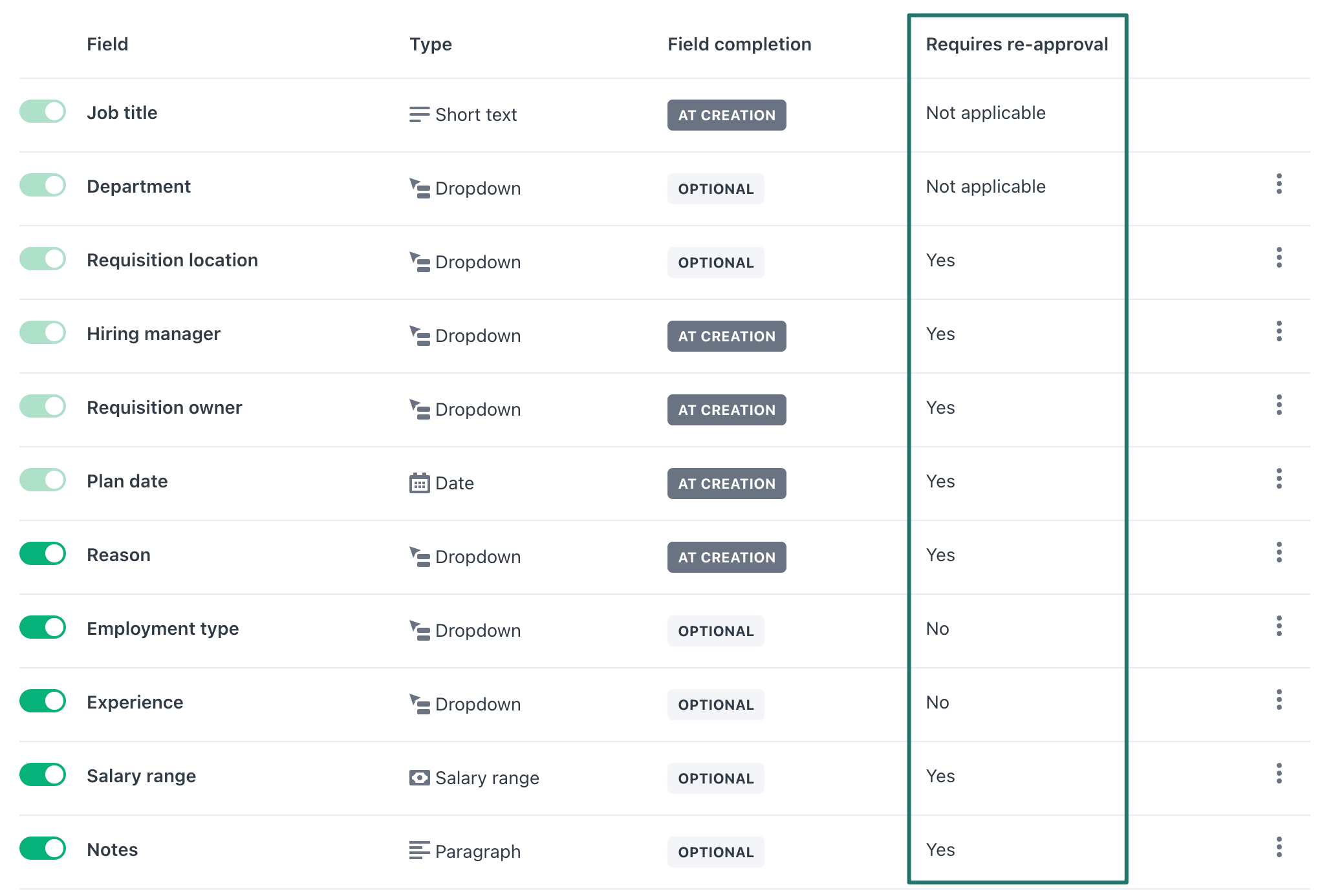Open the OPTIONAL completion selector for Department
Image resolution: width=1322 pixels, height=896 pixels.
point(715,188)
